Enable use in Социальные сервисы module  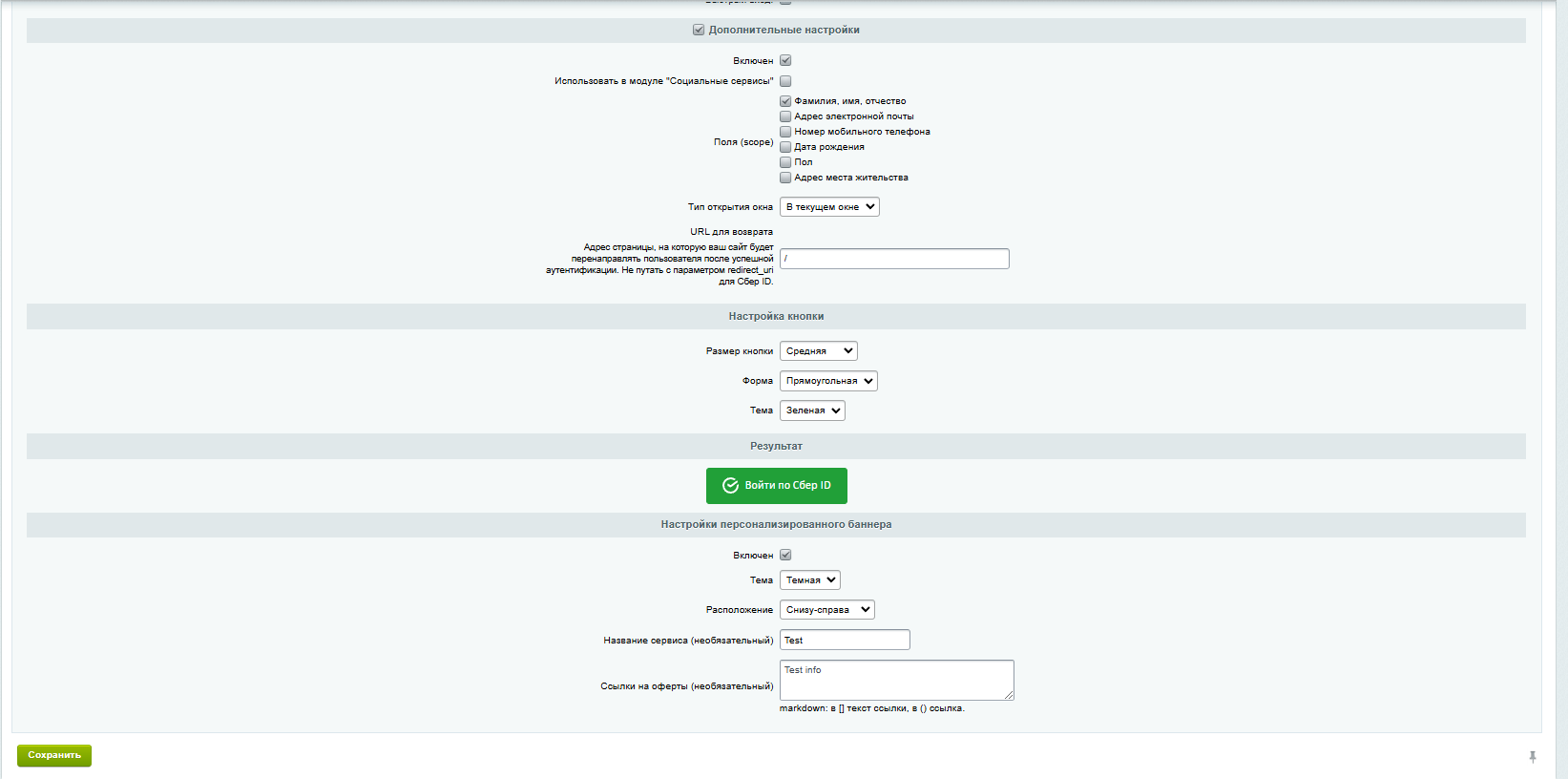(x=785, y=81)
